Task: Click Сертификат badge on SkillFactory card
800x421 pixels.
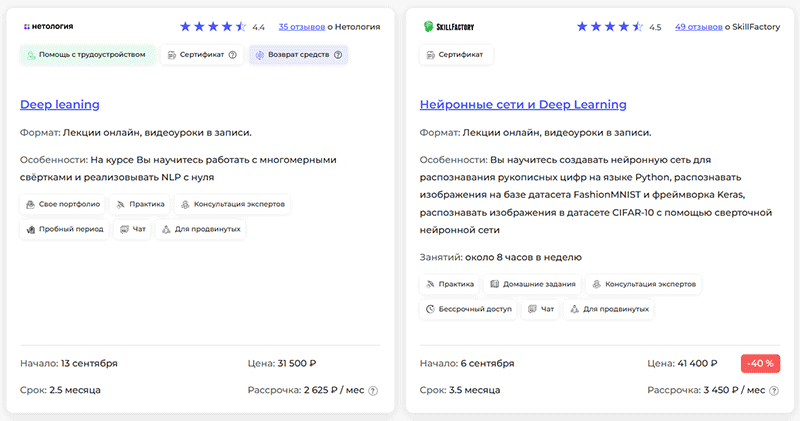Action: [x=456, y=55]
